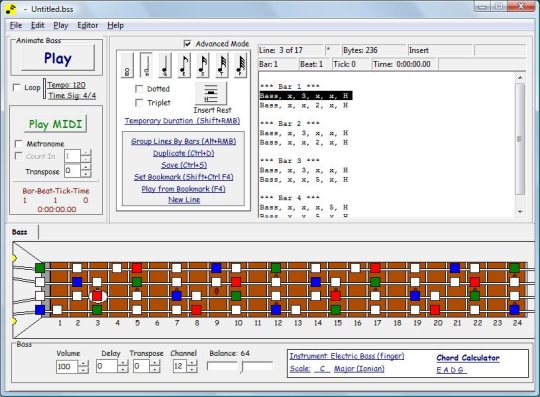Screen dimensions: 540x397
Task: Decrease Channel number with down arrow
Action: (x=192, y=370)
